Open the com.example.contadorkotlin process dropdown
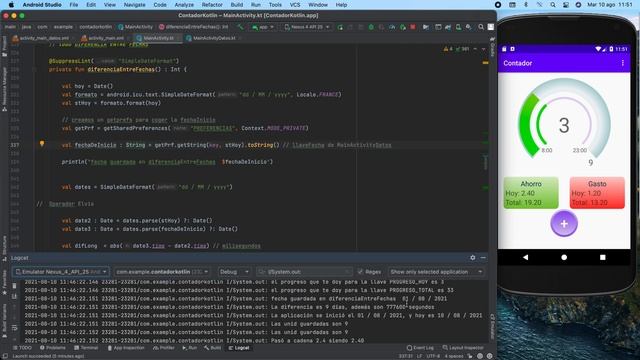Screen dimensions: 640x360 (162, 271)
